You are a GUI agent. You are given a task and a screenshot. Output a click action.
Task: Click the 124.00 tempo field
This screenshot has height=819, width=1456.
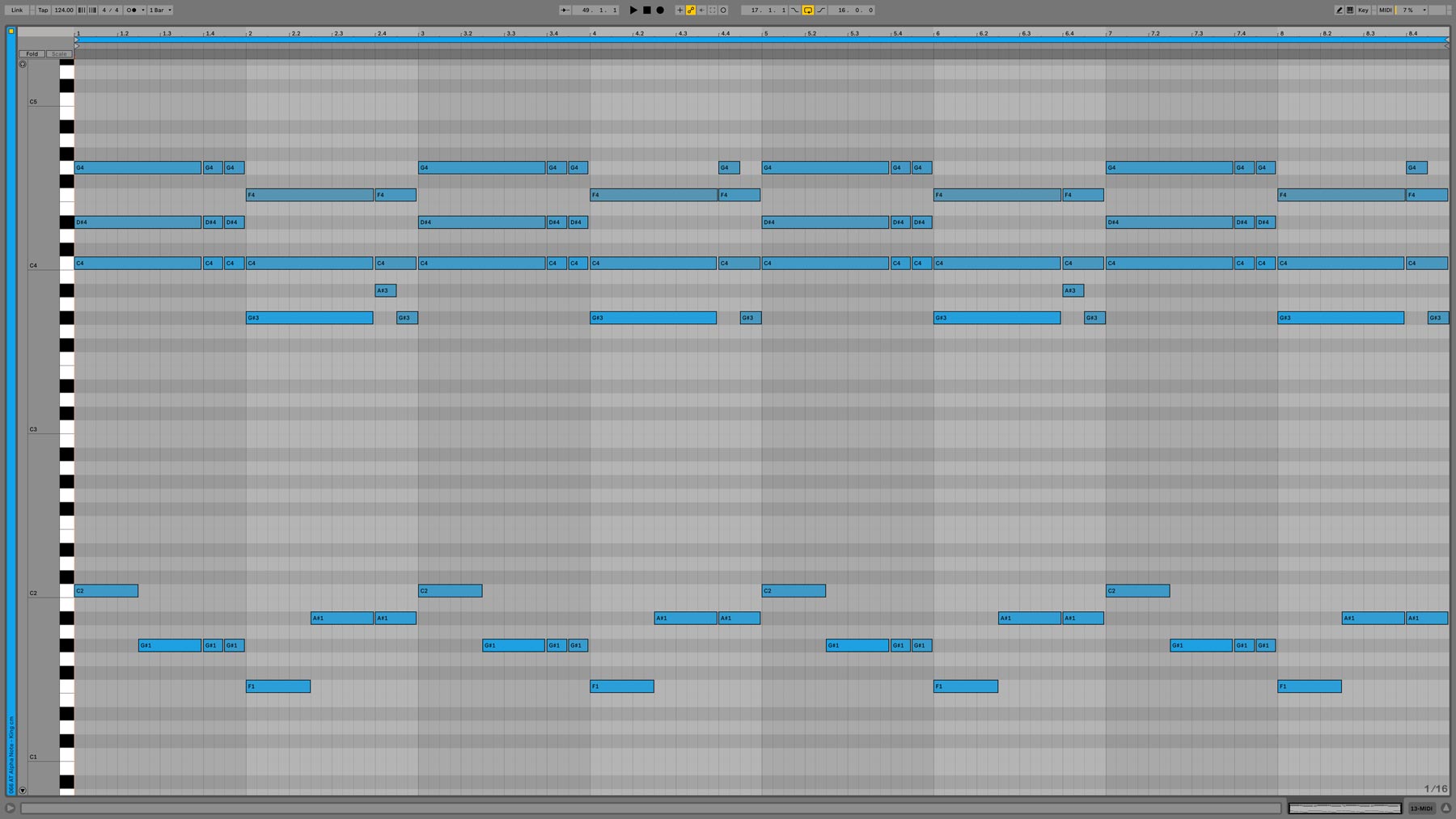[64, 11]
